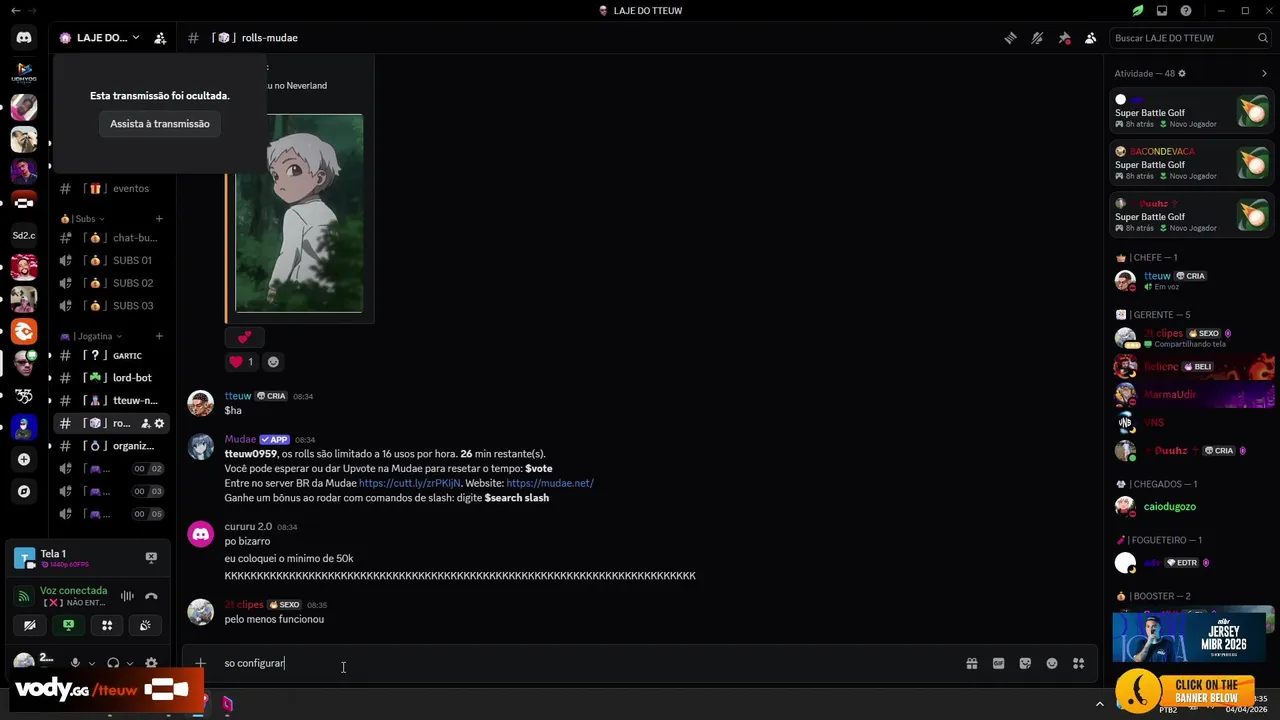Screen dimensions: 1280x720
Task: Toggle noise suppression waveform icon
Action: coord(127,596)
